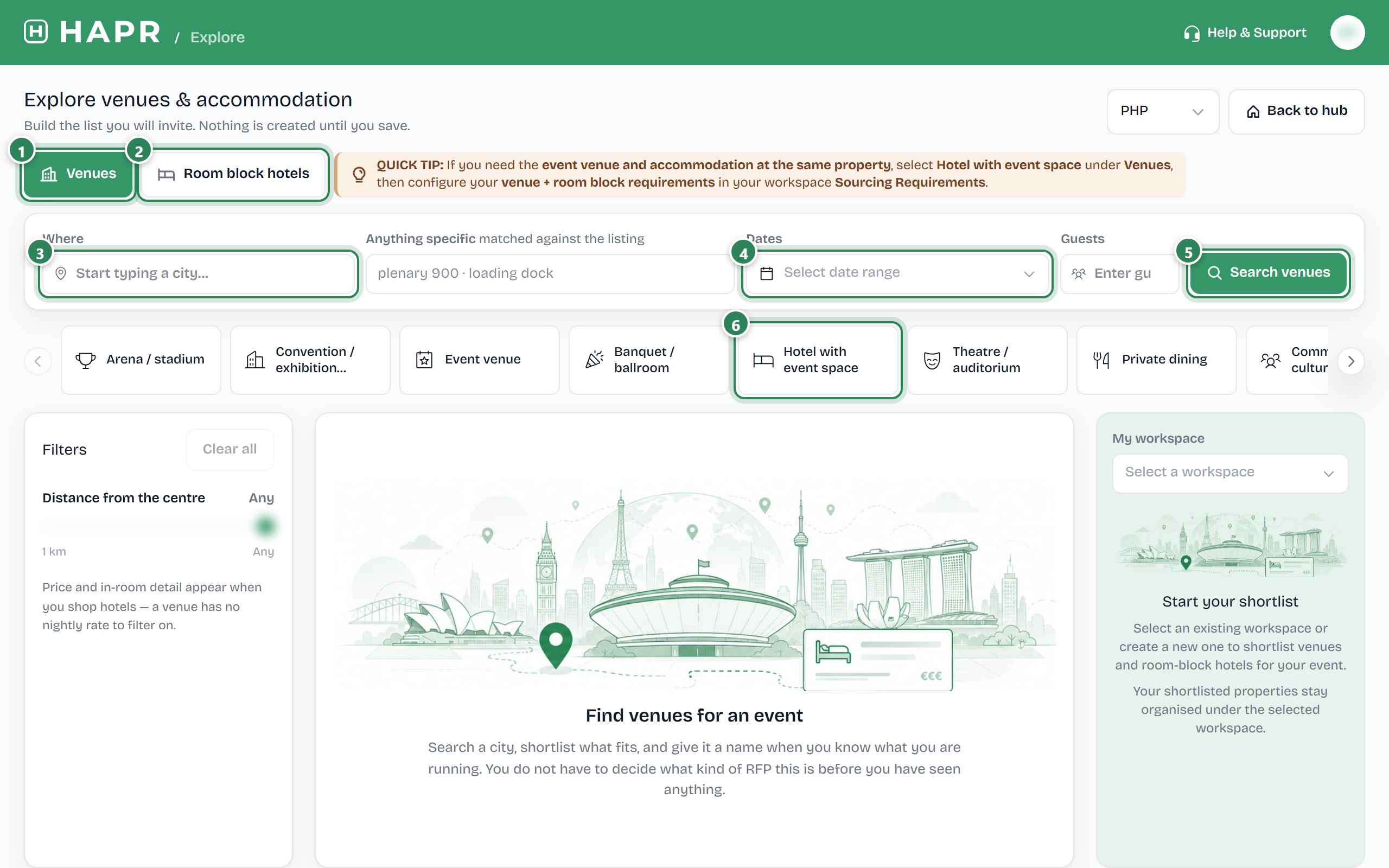Click the house icon on Back to hub
The image size is (1389, 868).
coord(1253,111)
